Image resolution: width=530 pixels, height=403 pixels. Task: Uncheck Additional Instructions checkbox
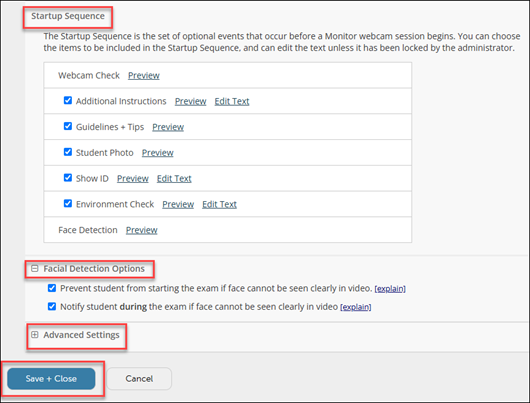(68, 100)
